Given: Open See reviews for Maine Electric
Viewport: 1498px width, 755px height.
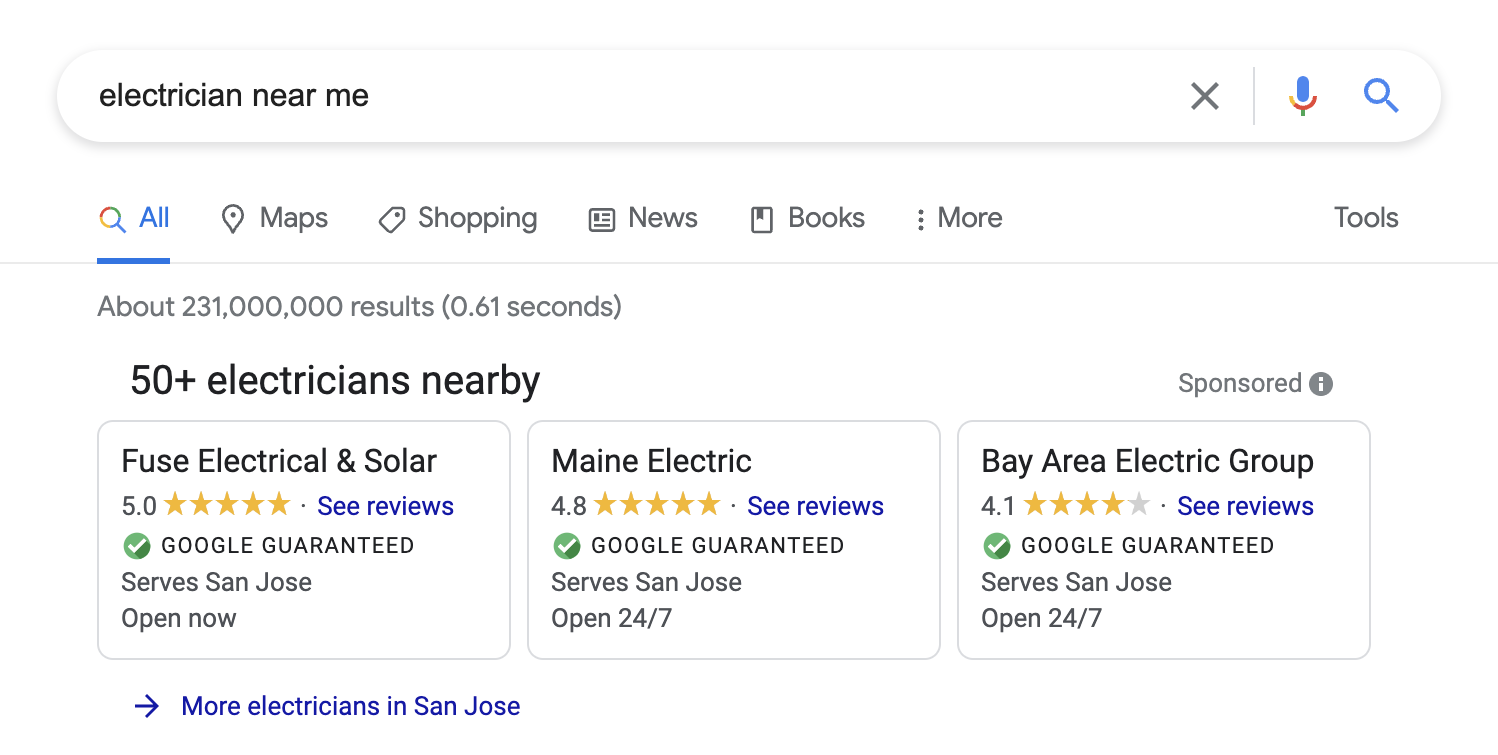Looking at the screenshot, I should (x=815, y=506).
